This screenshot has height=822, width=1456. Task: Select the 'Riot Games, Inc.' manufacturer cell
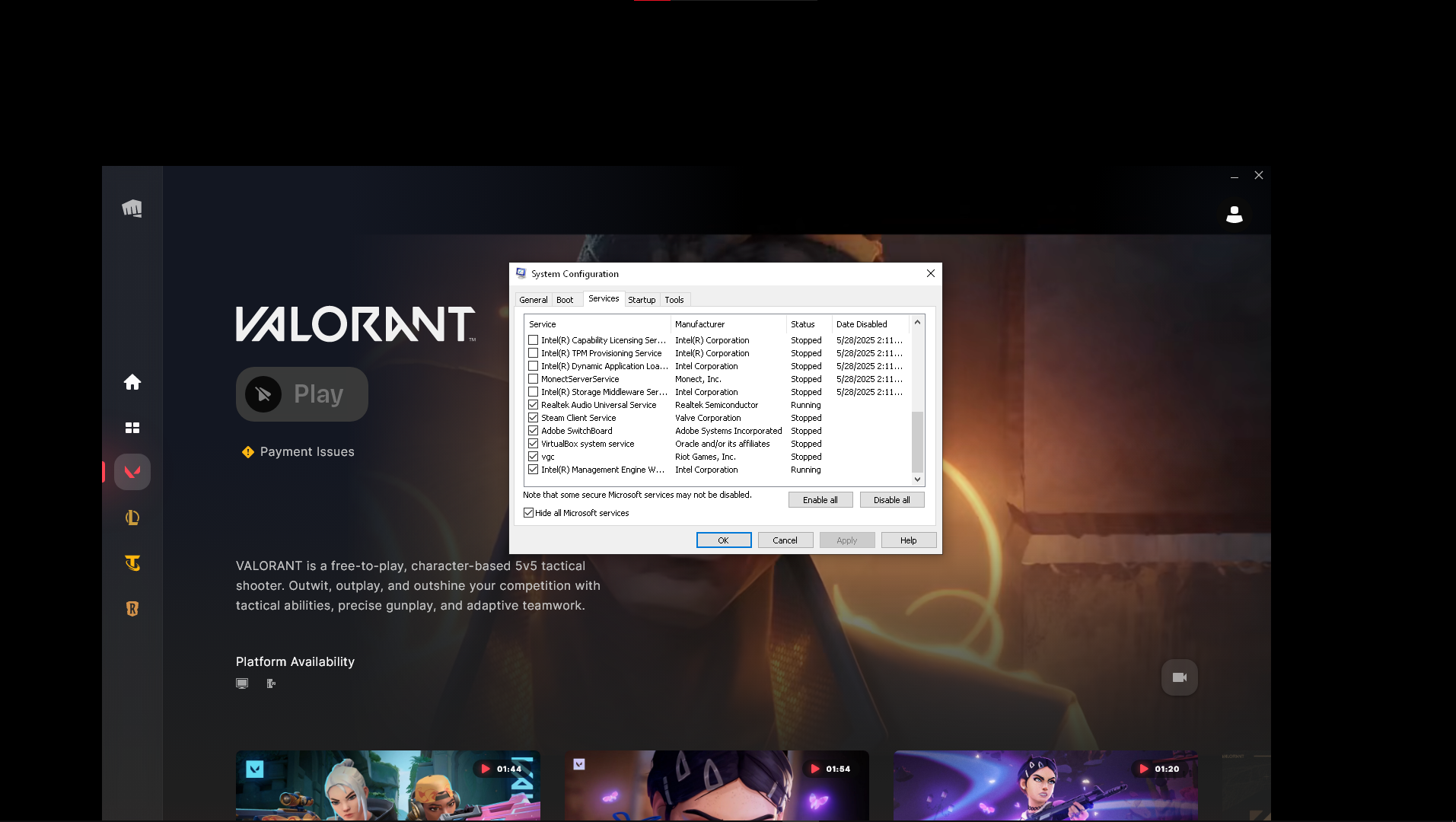pyautogui.click(x=706, y=457)
